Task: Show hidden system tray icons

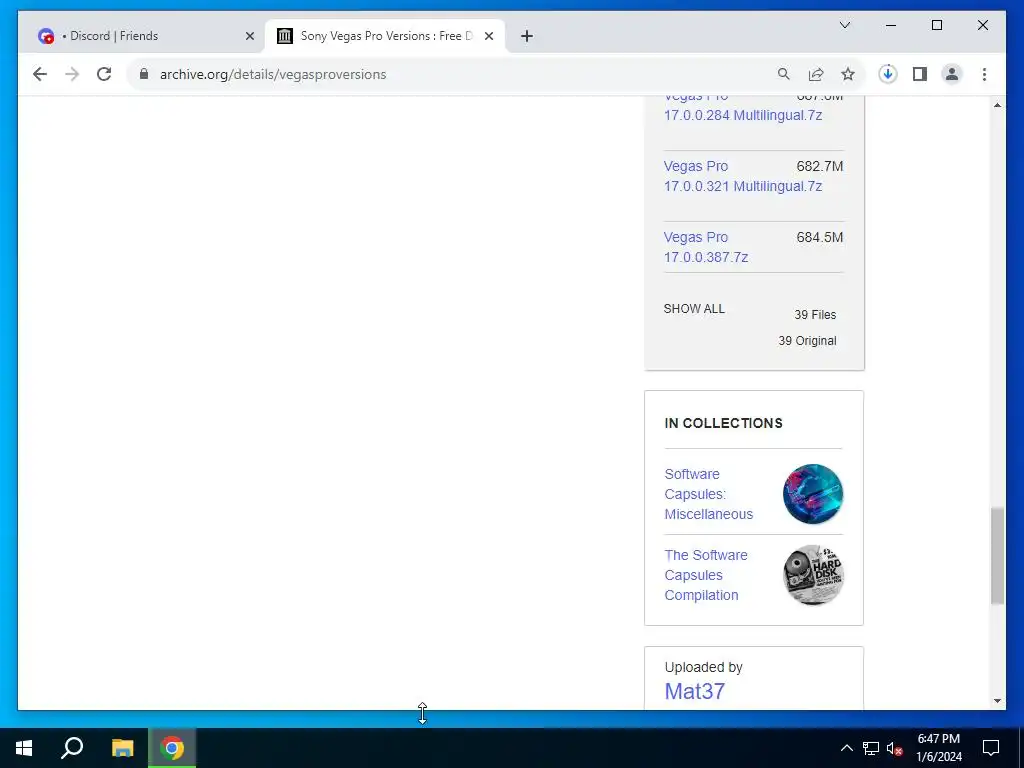Action: point(846,748)
